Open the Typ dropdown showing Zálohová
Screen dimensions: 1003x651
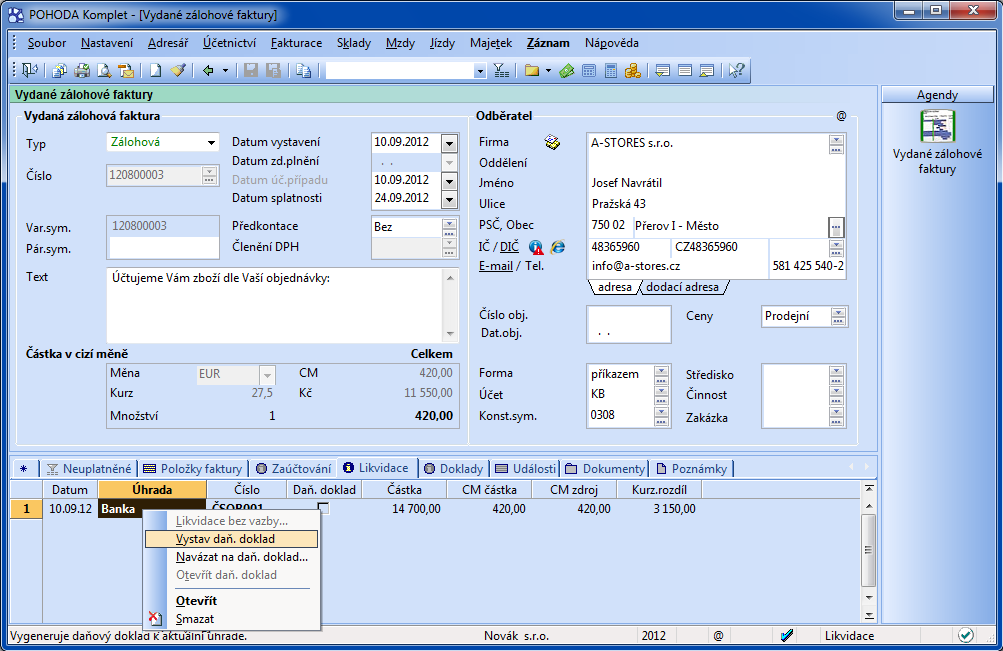211,143
